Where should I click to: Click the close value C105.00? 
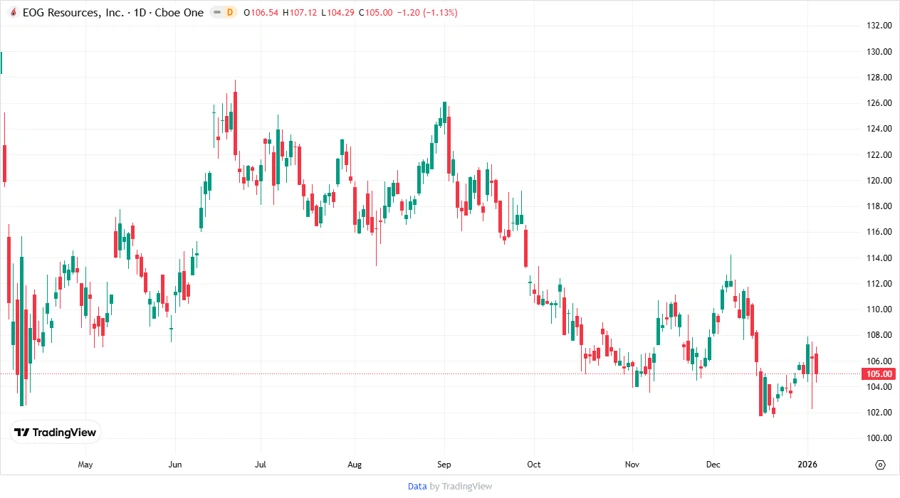375,13
